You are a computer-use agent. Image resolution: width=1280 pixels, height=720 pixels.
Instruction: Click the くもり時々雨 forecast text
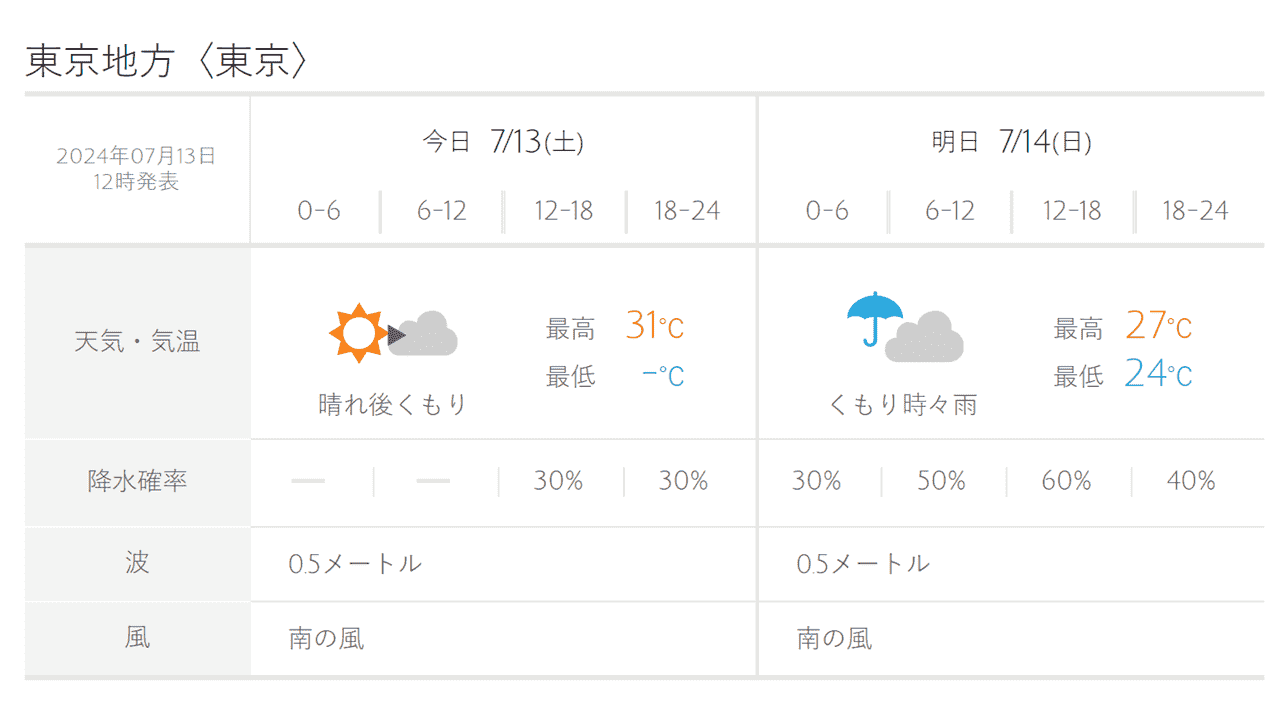903,405
